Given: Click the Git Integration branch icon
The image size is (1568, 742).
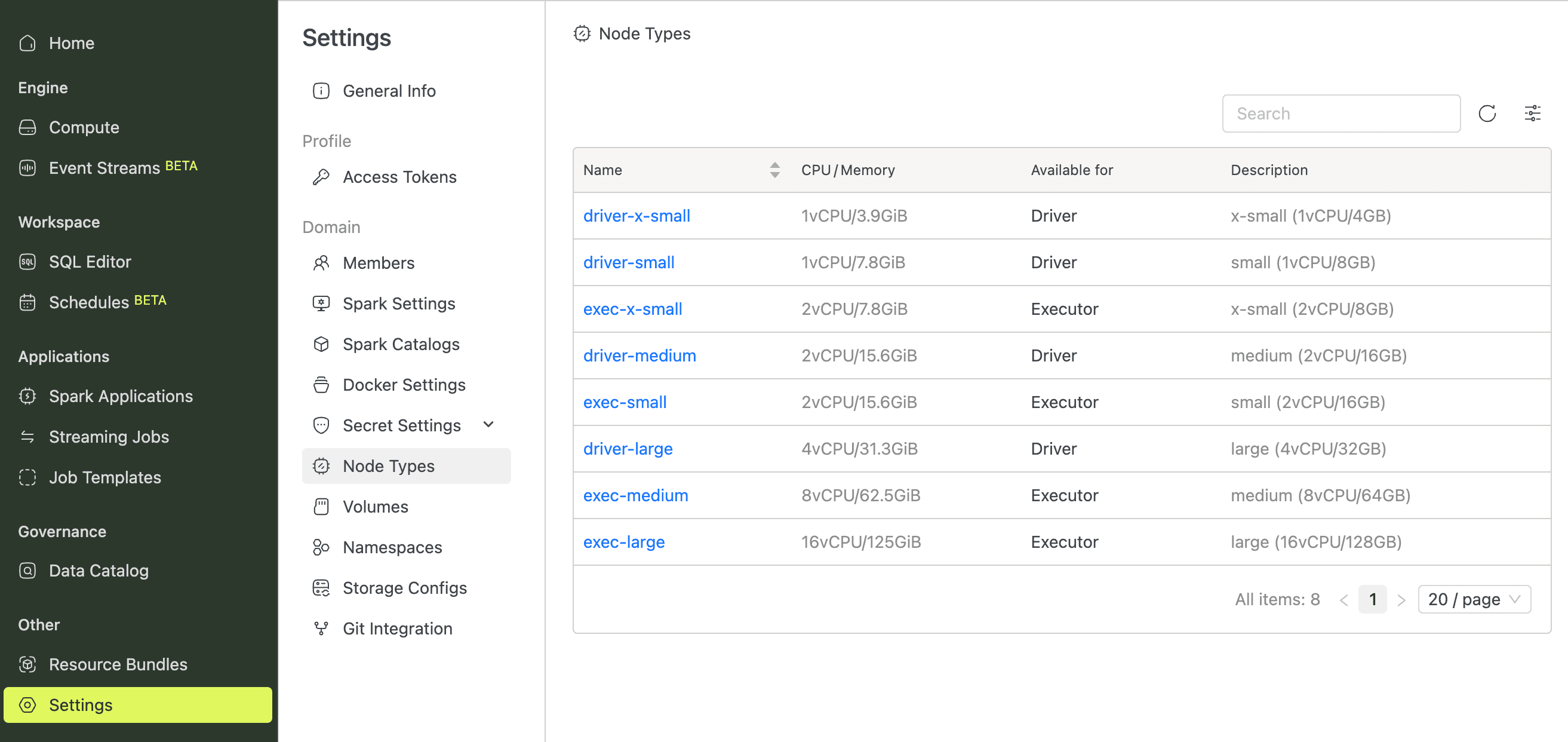Looking at the screenshot, I should (321, 628).
